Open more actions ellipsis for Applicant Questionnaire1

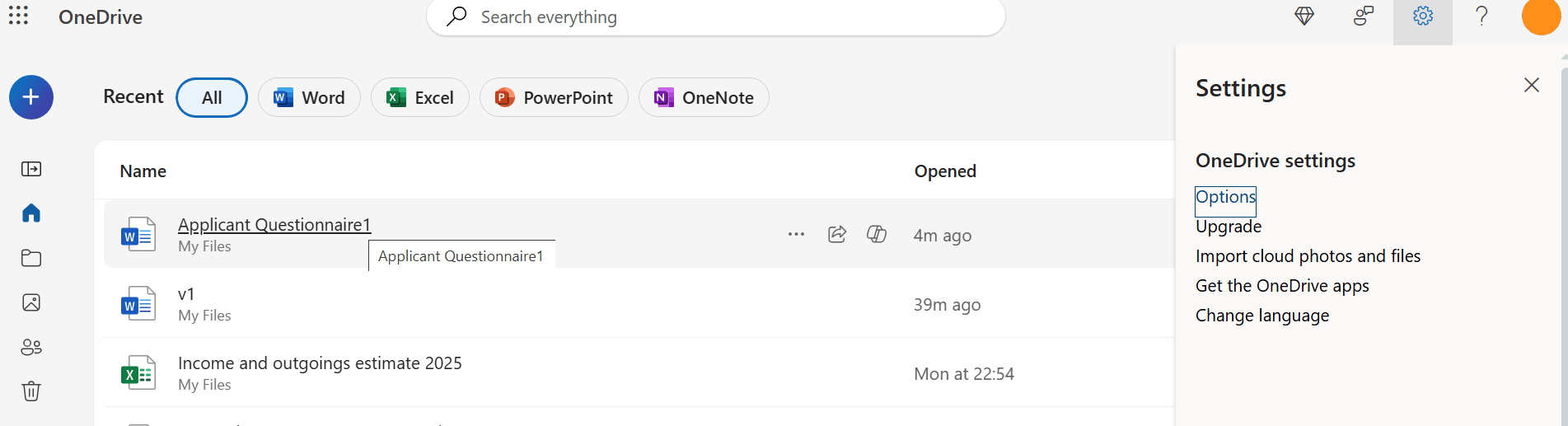[x=796, y=234]
